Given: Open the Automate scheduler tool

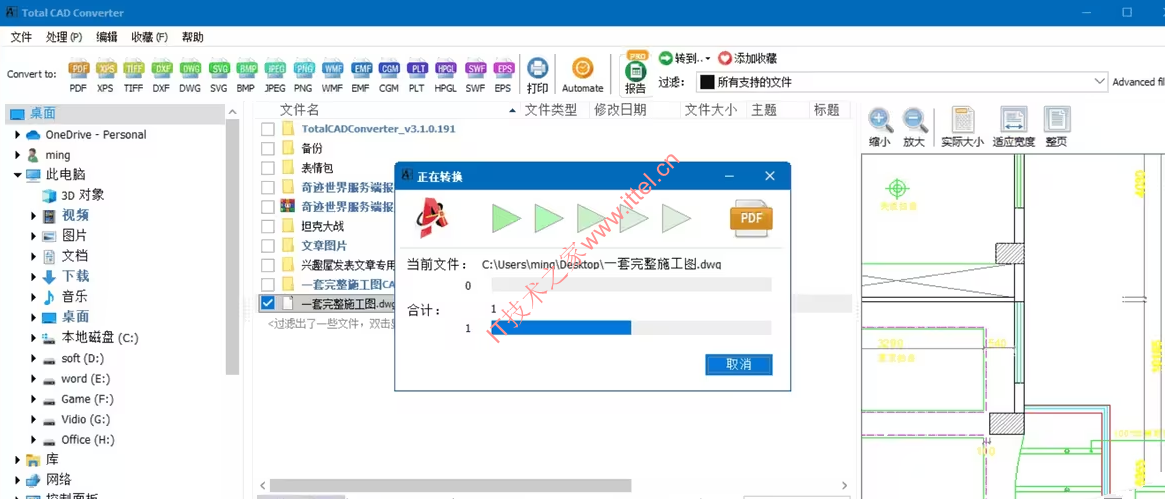Looking at the screenshot, I should click(582, 75).
